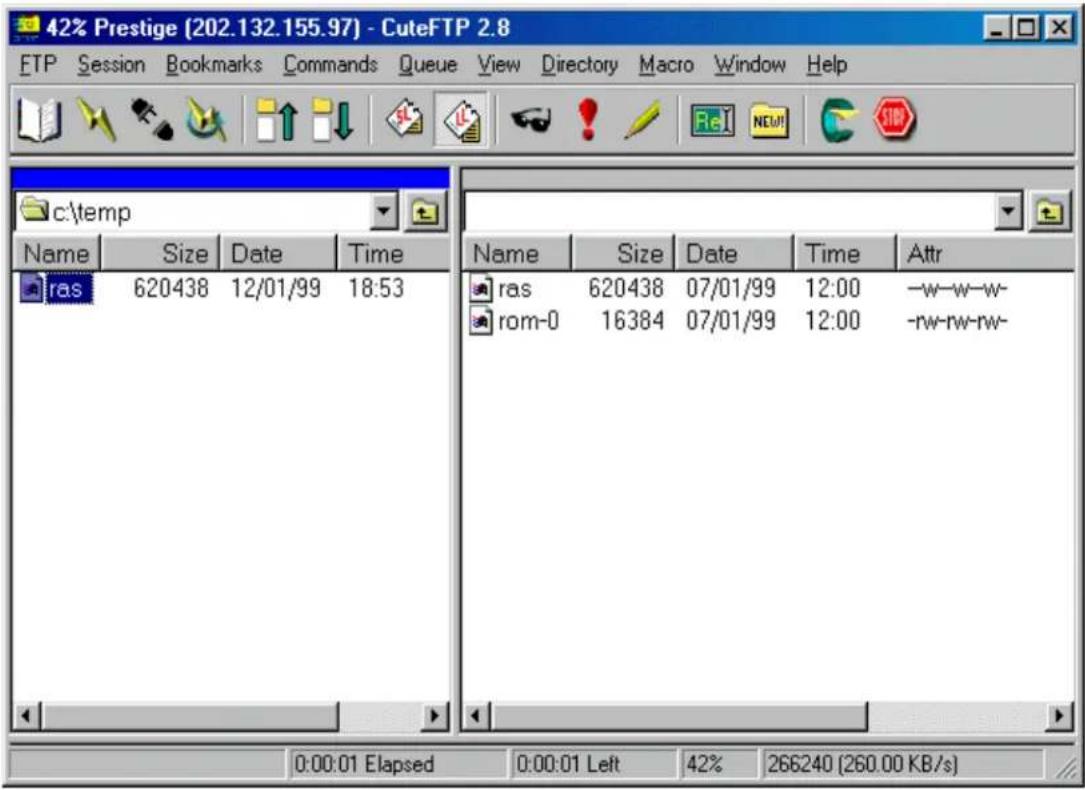Open the Site Manager book icon
Viewport: 1085px width, 790px height.
(39, 120)
